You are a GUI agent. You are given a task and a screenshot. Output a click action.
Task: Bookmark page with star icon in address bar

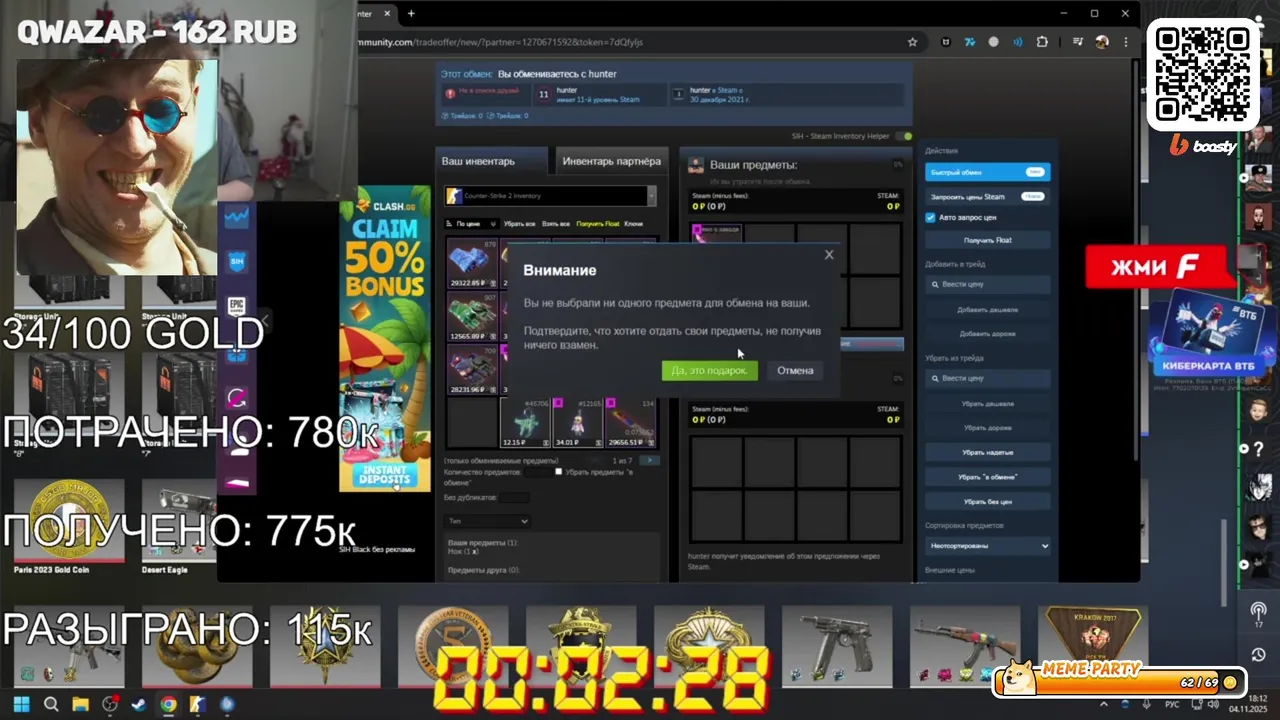912,42
